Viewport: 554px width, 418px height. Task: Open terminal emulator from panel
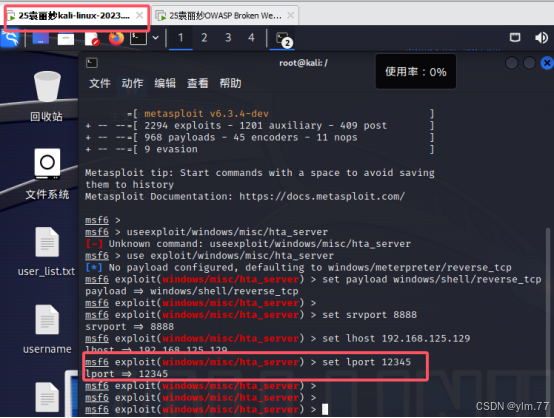(138, 38)
